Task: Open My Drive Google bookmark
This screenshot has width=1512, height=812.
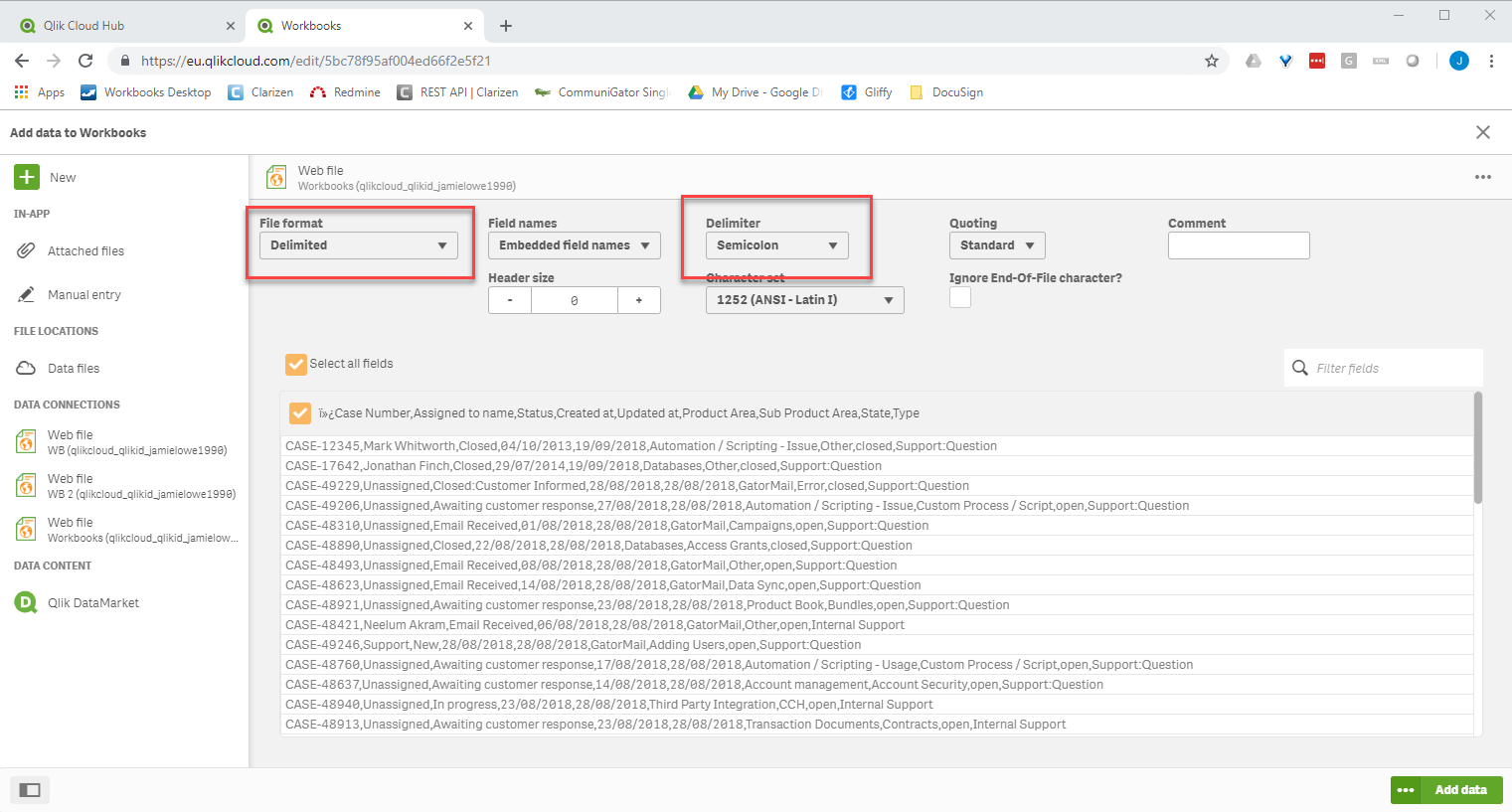Action: point(756,92)
